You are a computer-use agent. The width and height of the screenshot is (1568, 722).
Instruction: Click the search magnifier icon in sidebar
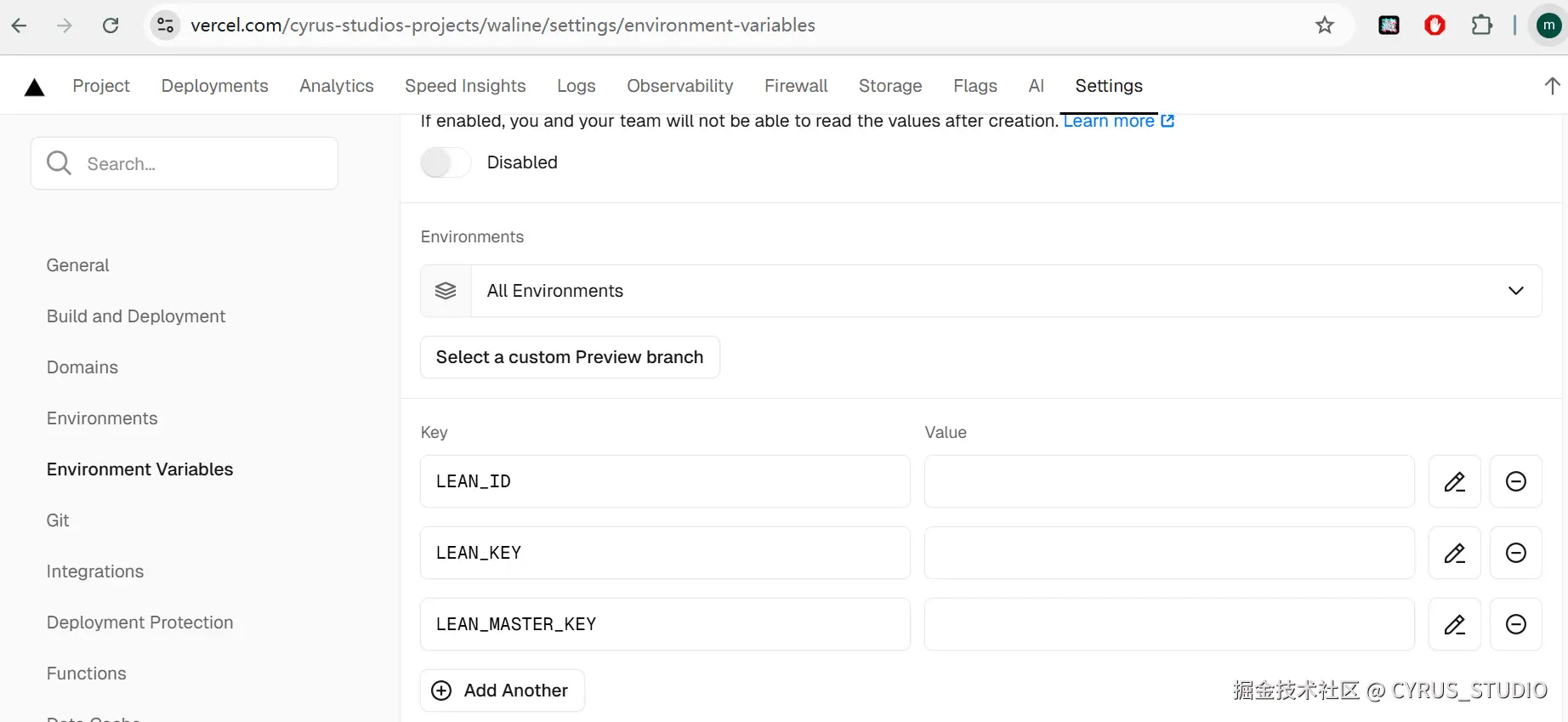[59, 163]
